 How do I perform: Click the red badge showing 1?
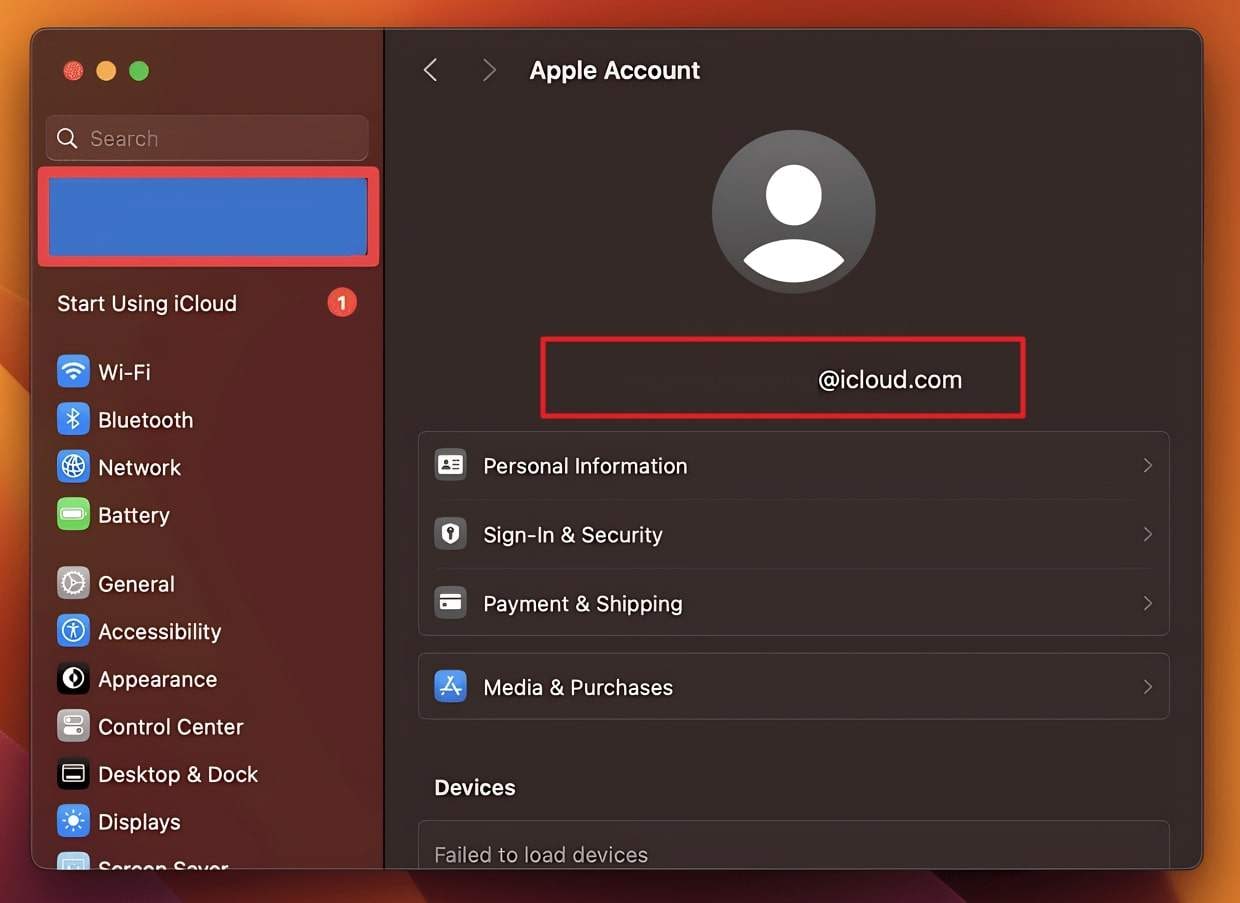[x=342, y=302]
